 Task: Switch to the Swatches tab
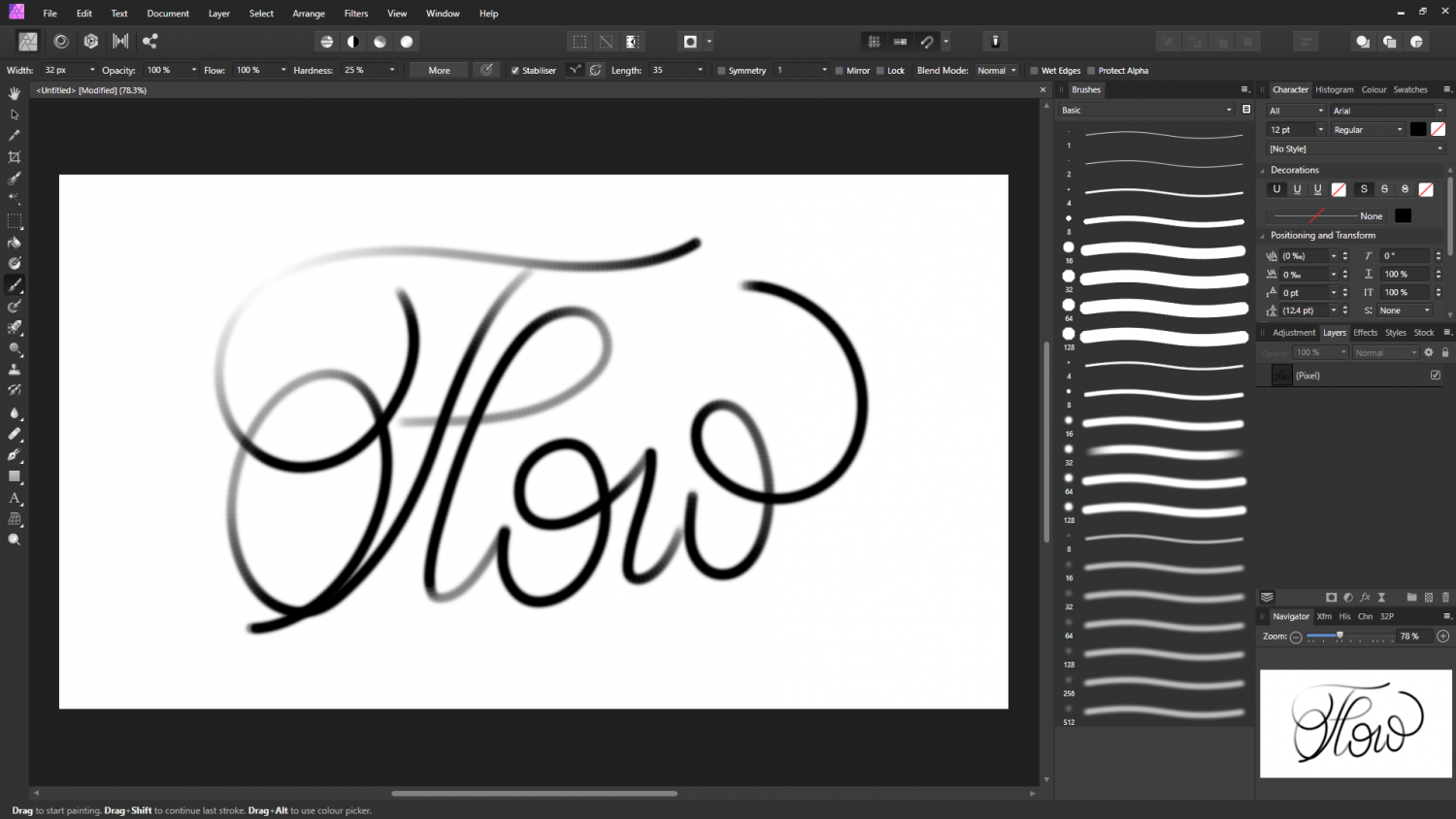click(1409, 89)
